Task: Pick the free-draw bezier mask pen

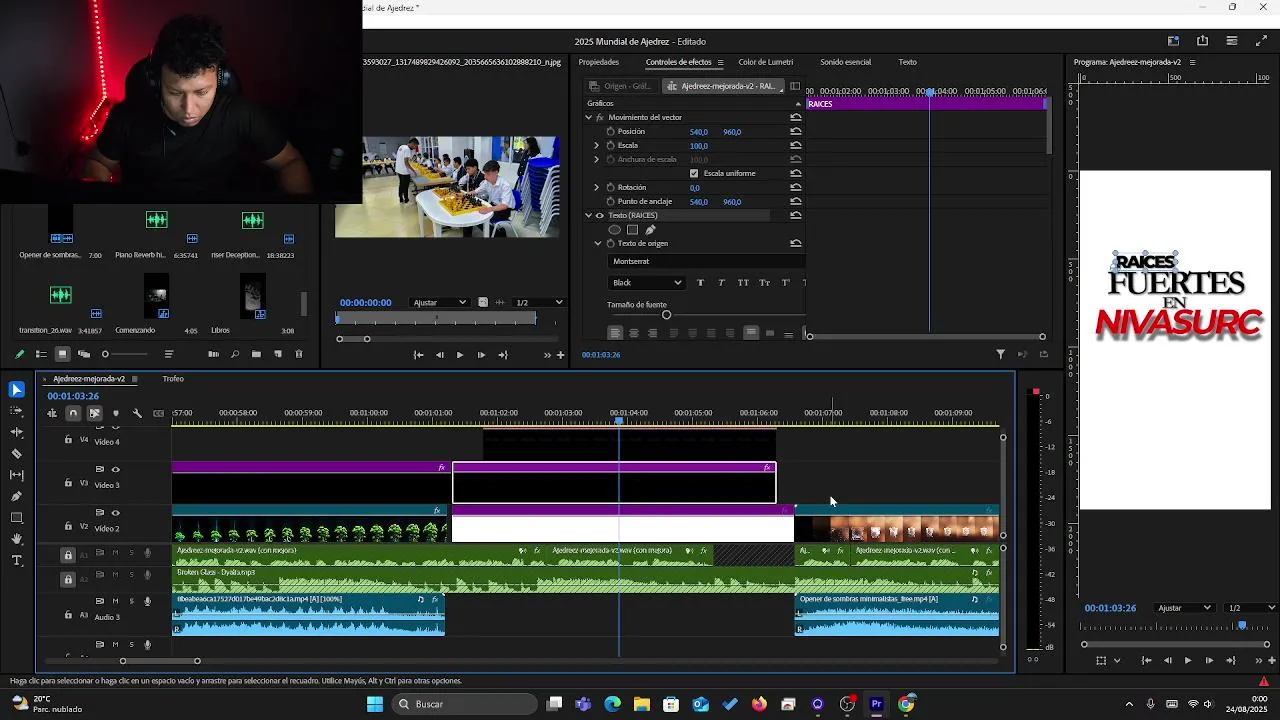Action: [650, 230]
